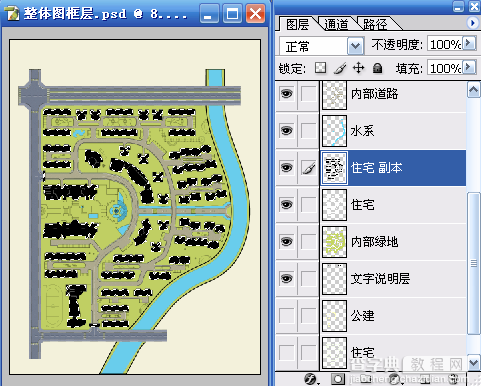Click the 内部绿地 layer thumbnail

[334, 242]
